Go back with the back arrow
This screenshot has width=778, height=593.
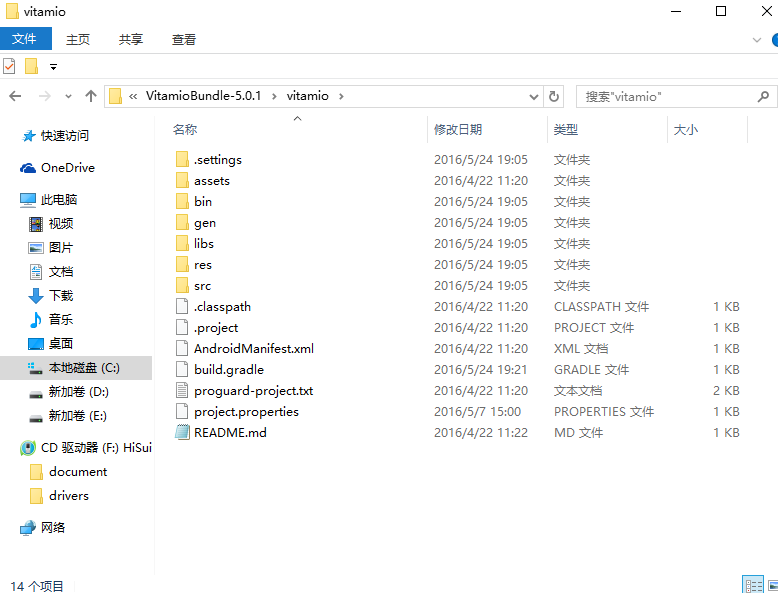[x=15, y=96]
